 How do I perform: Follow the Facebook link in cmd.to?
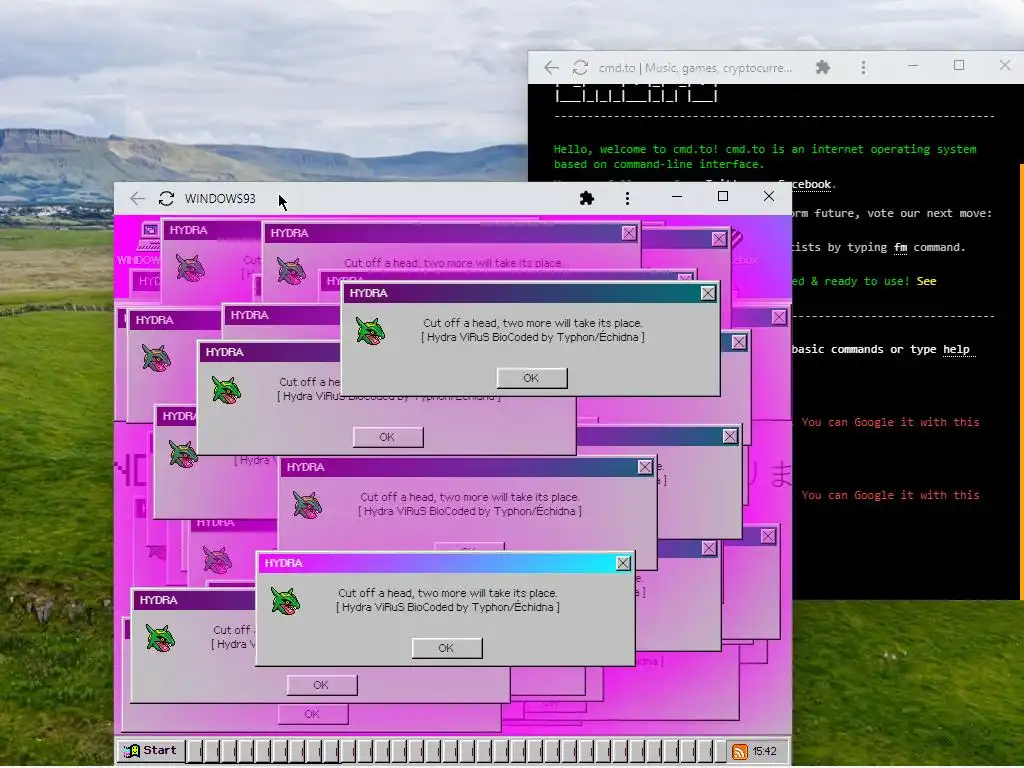tap(810, 185)
